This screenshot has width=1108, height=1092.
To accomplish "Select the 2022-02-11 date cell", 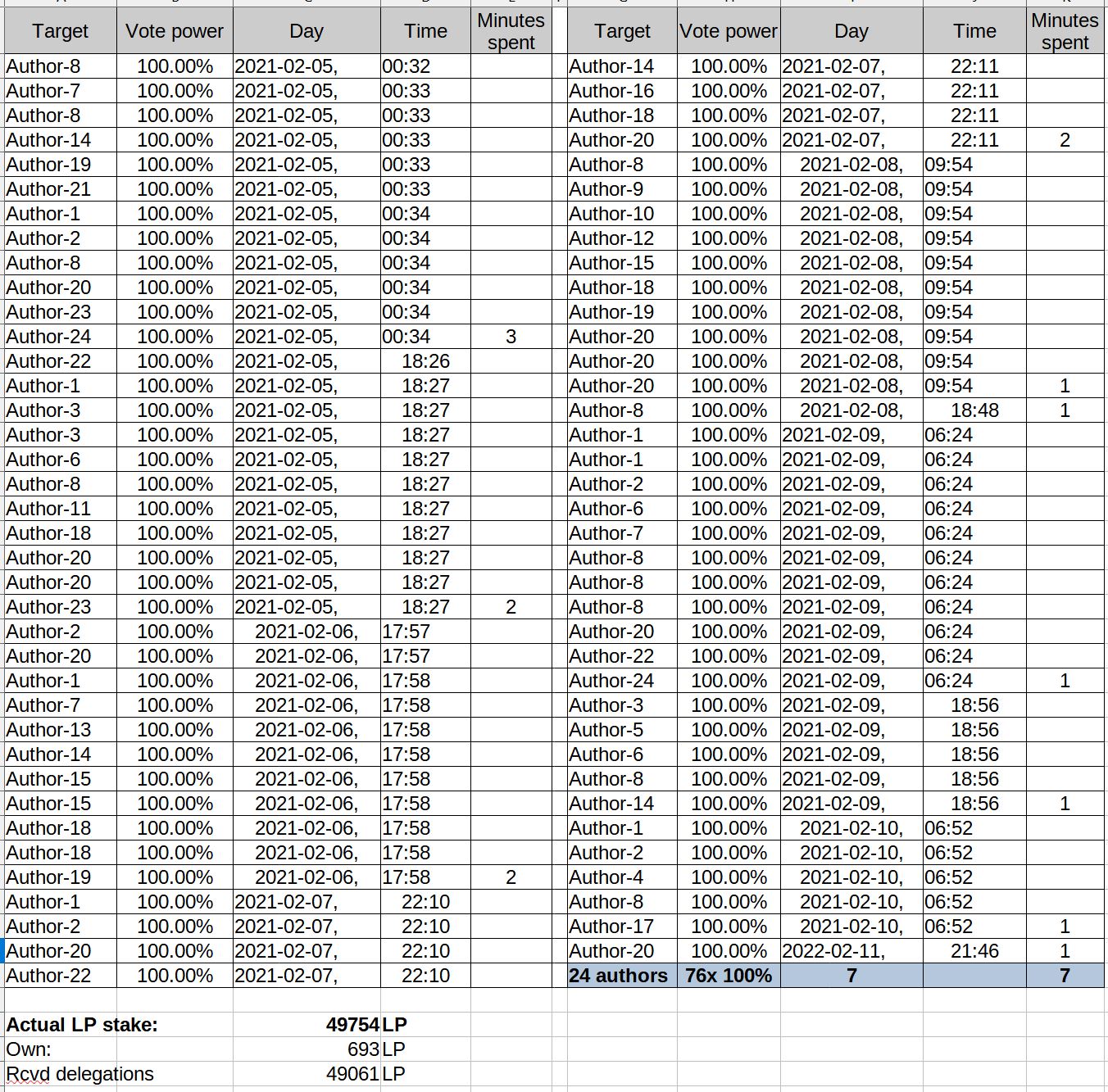I will [x=851, y=951].
